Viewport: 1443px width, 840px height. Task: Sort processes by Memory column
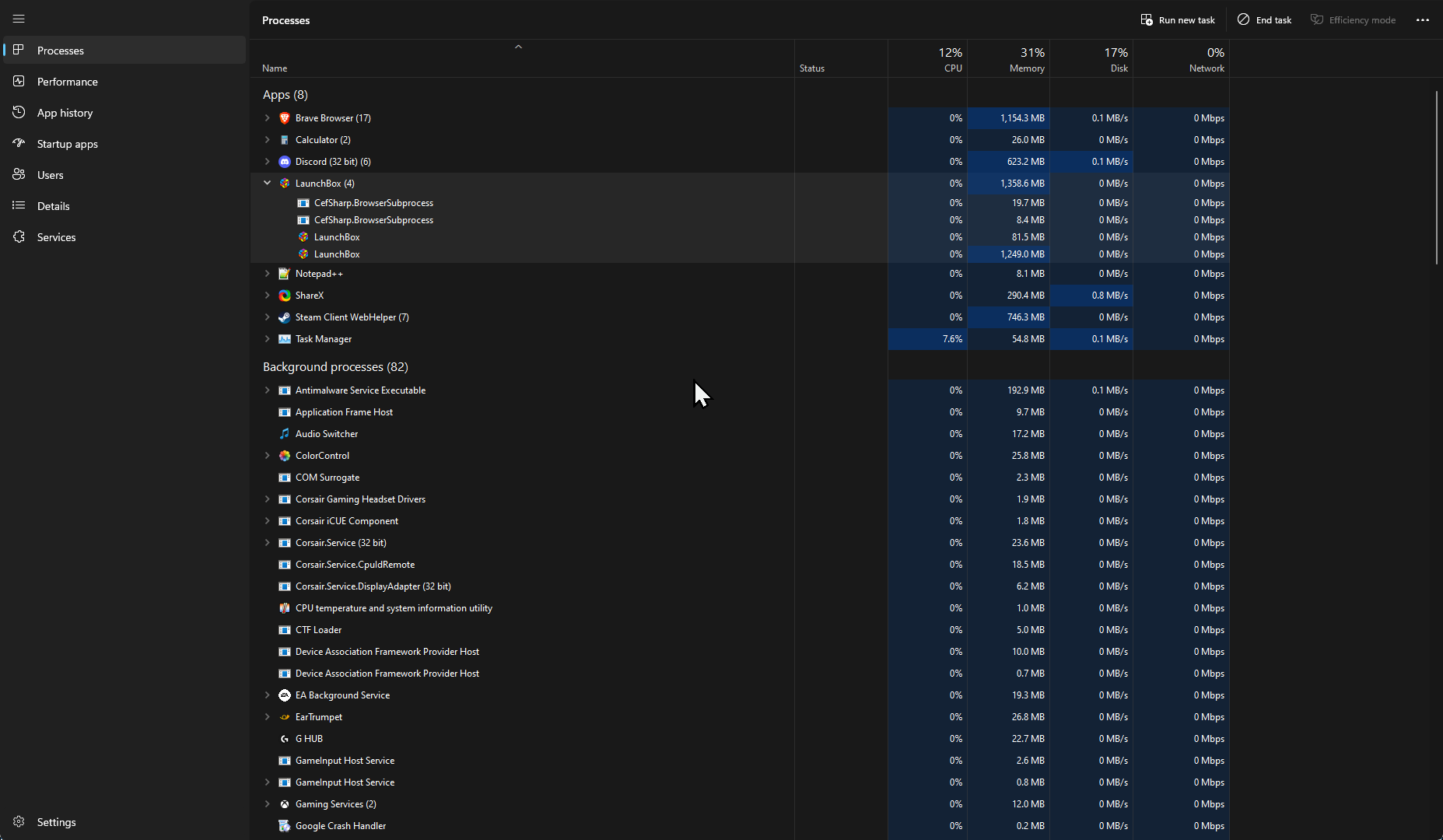[1026, 60]
